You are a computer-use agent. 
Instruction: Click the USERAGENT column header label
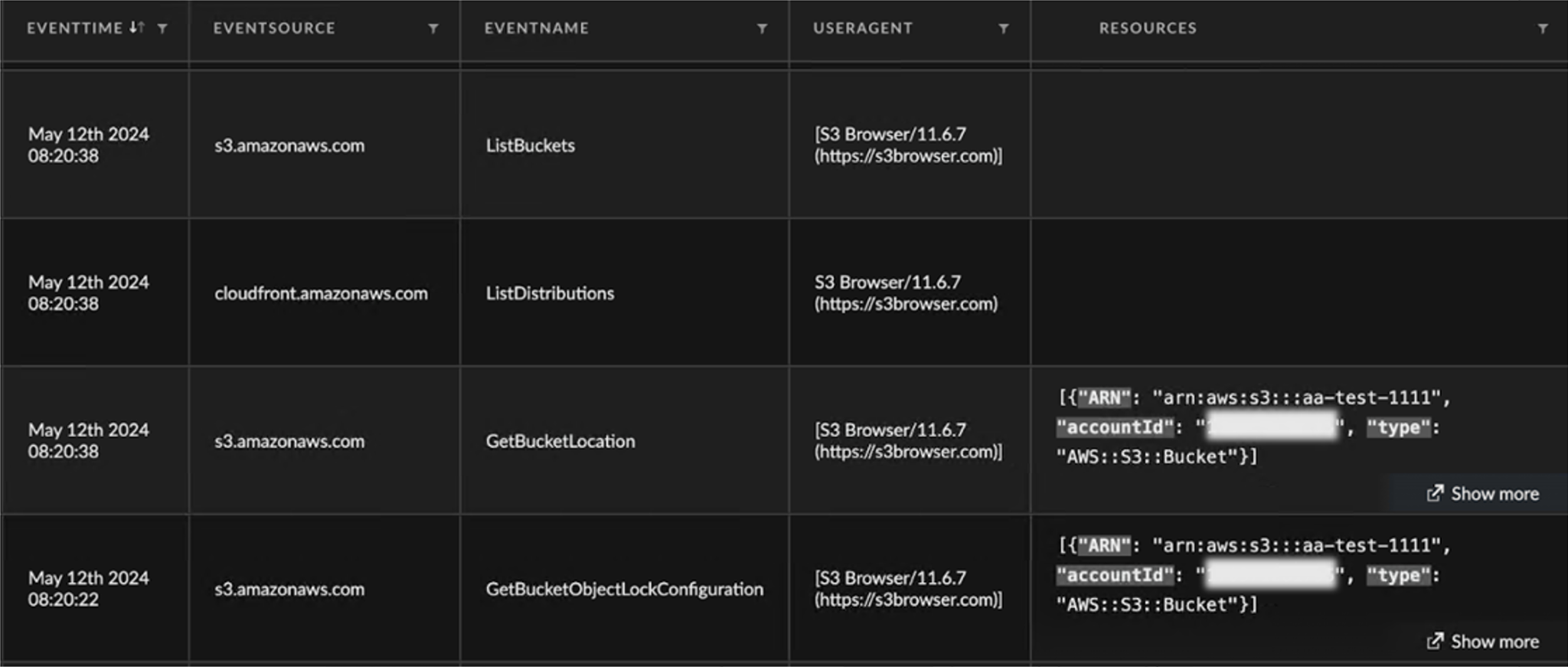[863, 28]
